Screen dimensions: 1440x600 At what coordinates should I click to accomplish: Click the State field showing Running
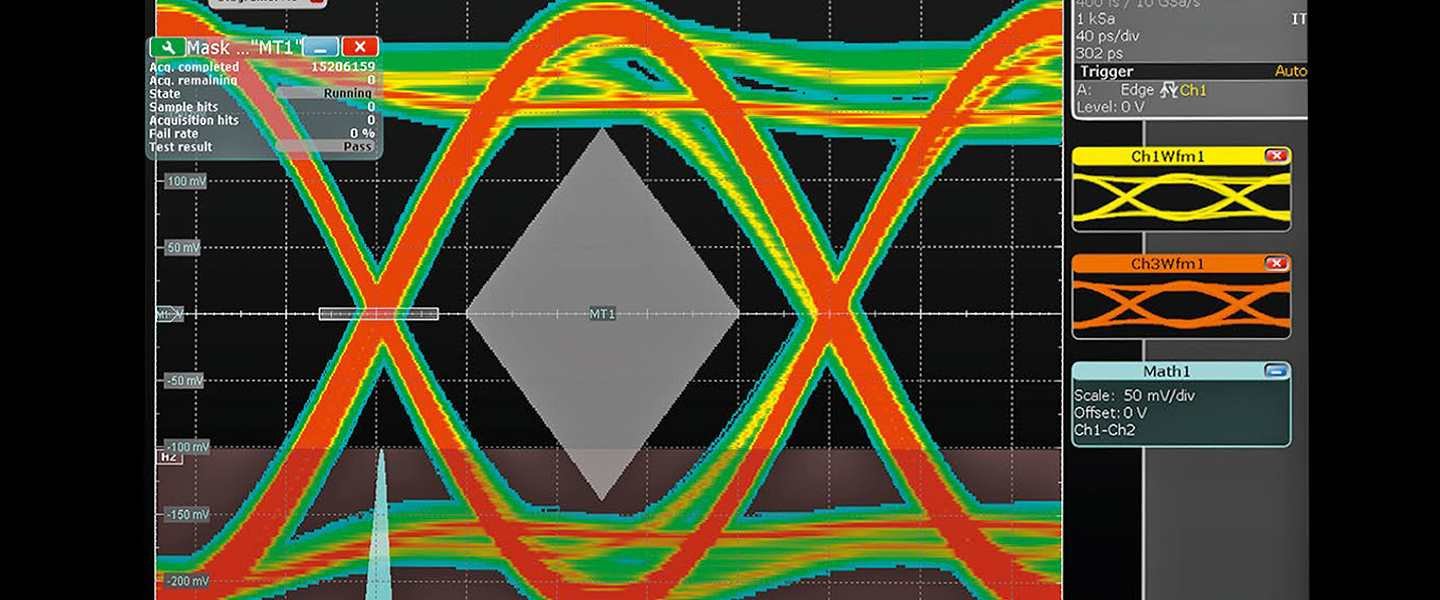coord(326,93)
